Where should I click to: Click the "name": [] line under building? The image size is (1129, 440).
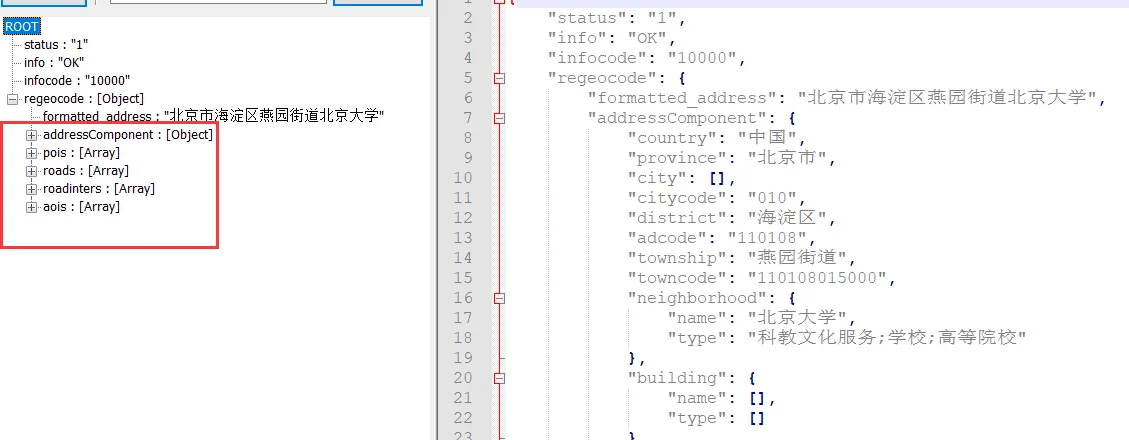coord(721,398)
